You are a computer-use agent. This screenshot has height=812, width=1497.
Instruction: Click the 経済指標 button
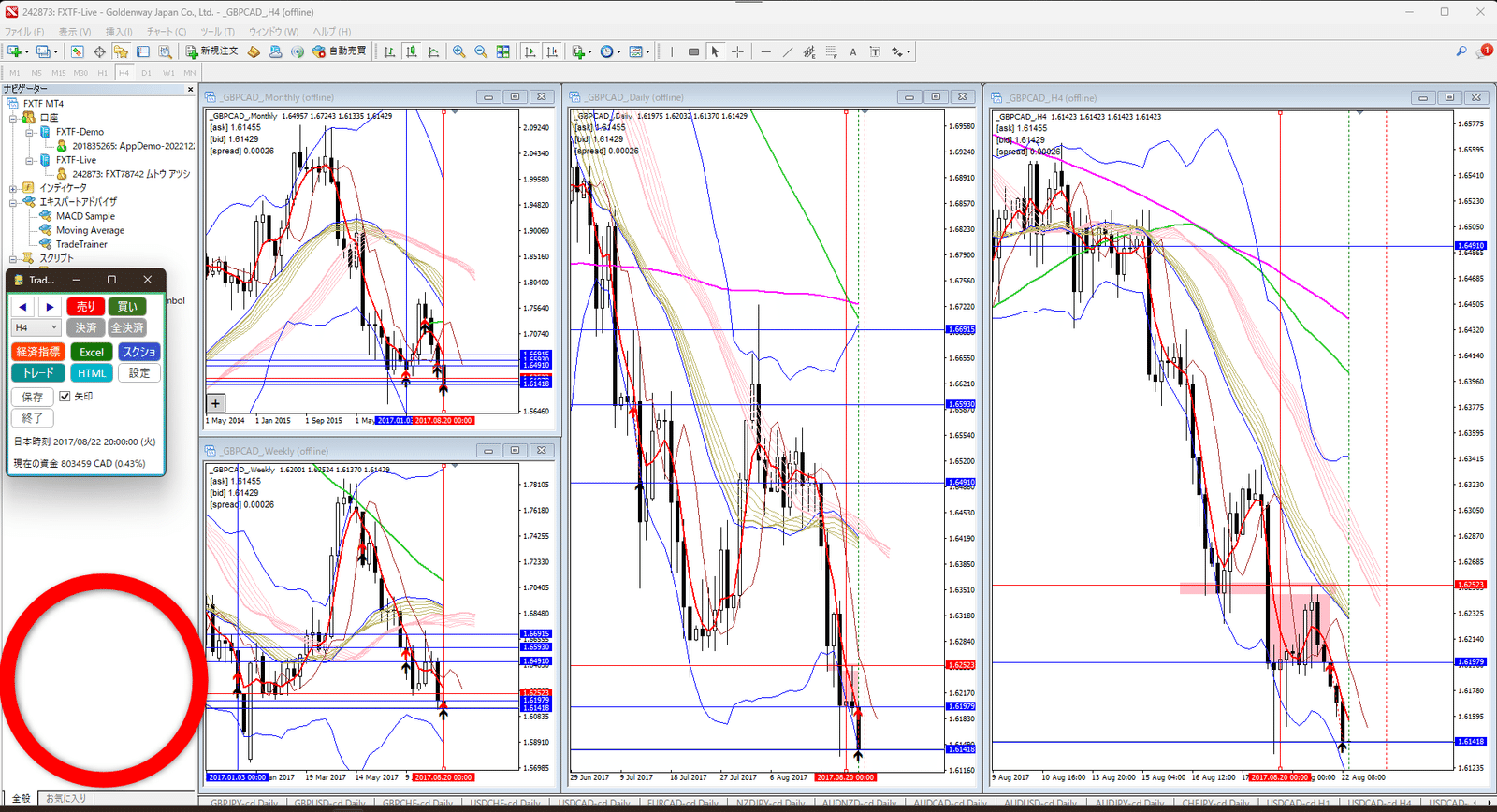[38, 352]
